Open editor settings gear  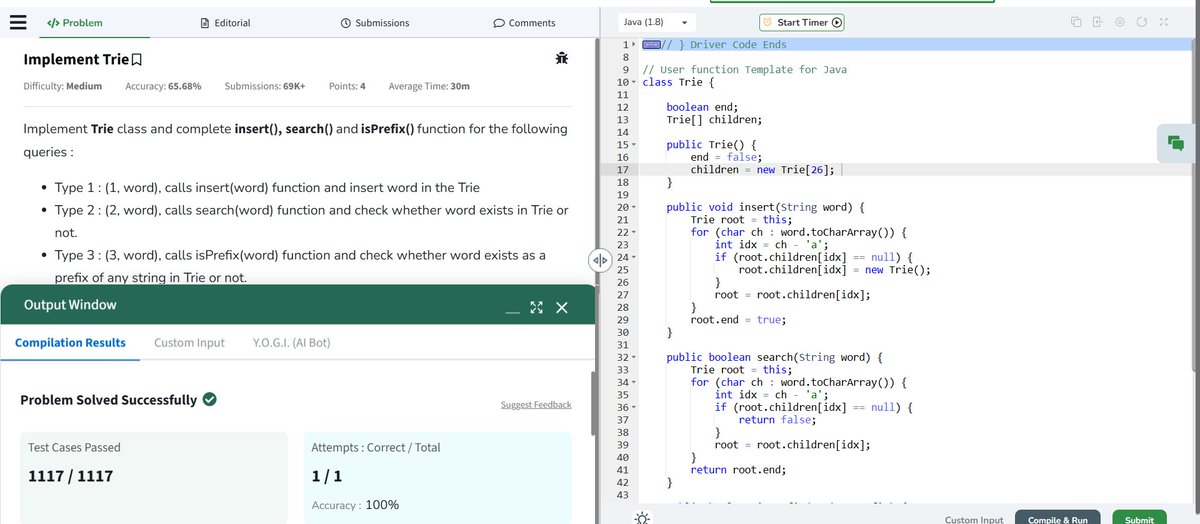pyautogui.click(x=1120, y=22)
